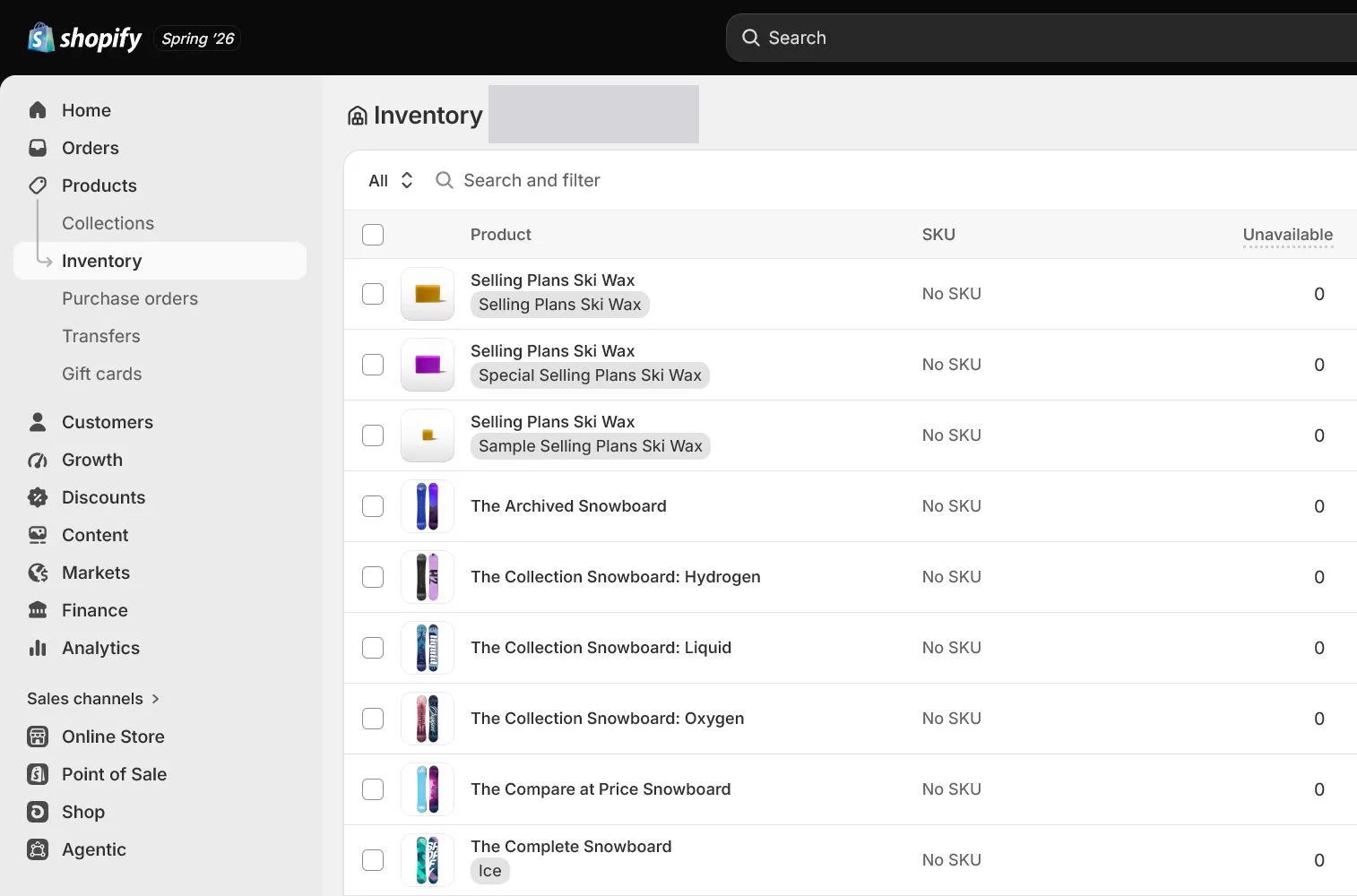Check the Selling Plans Ski Wax variant row
1357x896 pixels.
[373, 294]
